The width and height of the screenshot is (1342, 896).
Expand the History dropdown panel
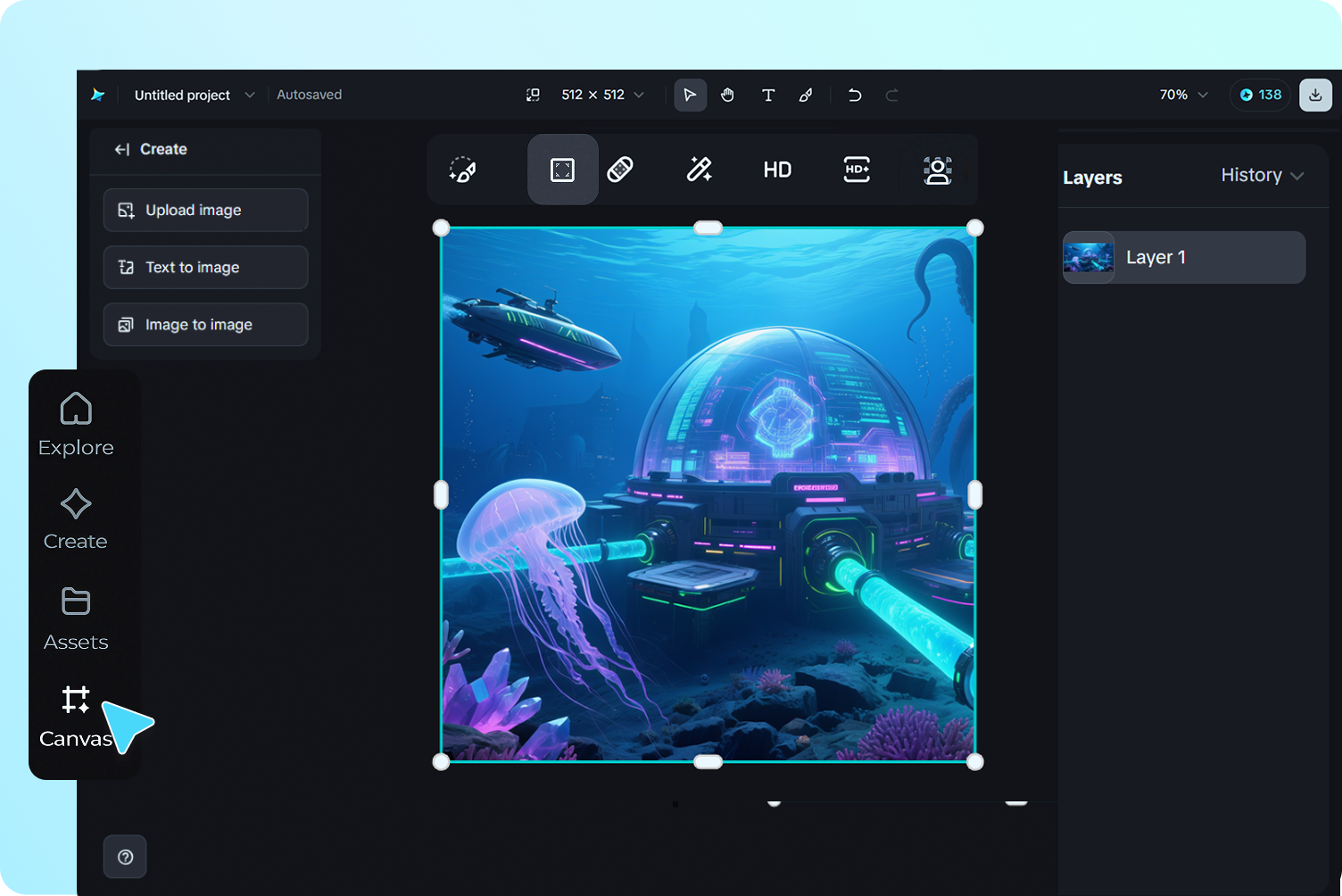(x=1262, y=176)
